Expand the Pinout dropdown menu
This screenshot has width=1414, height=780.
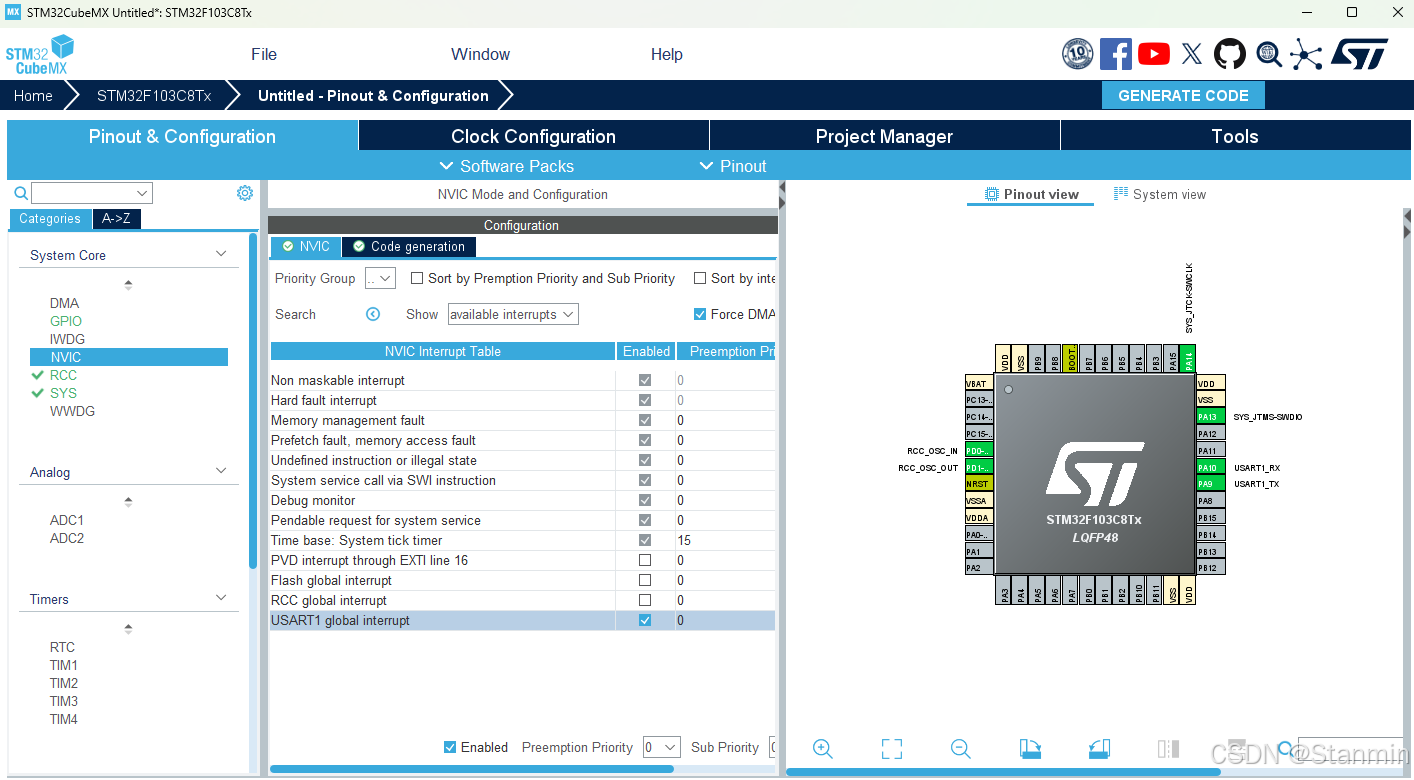pyautogui.click(x=733, y=166)
